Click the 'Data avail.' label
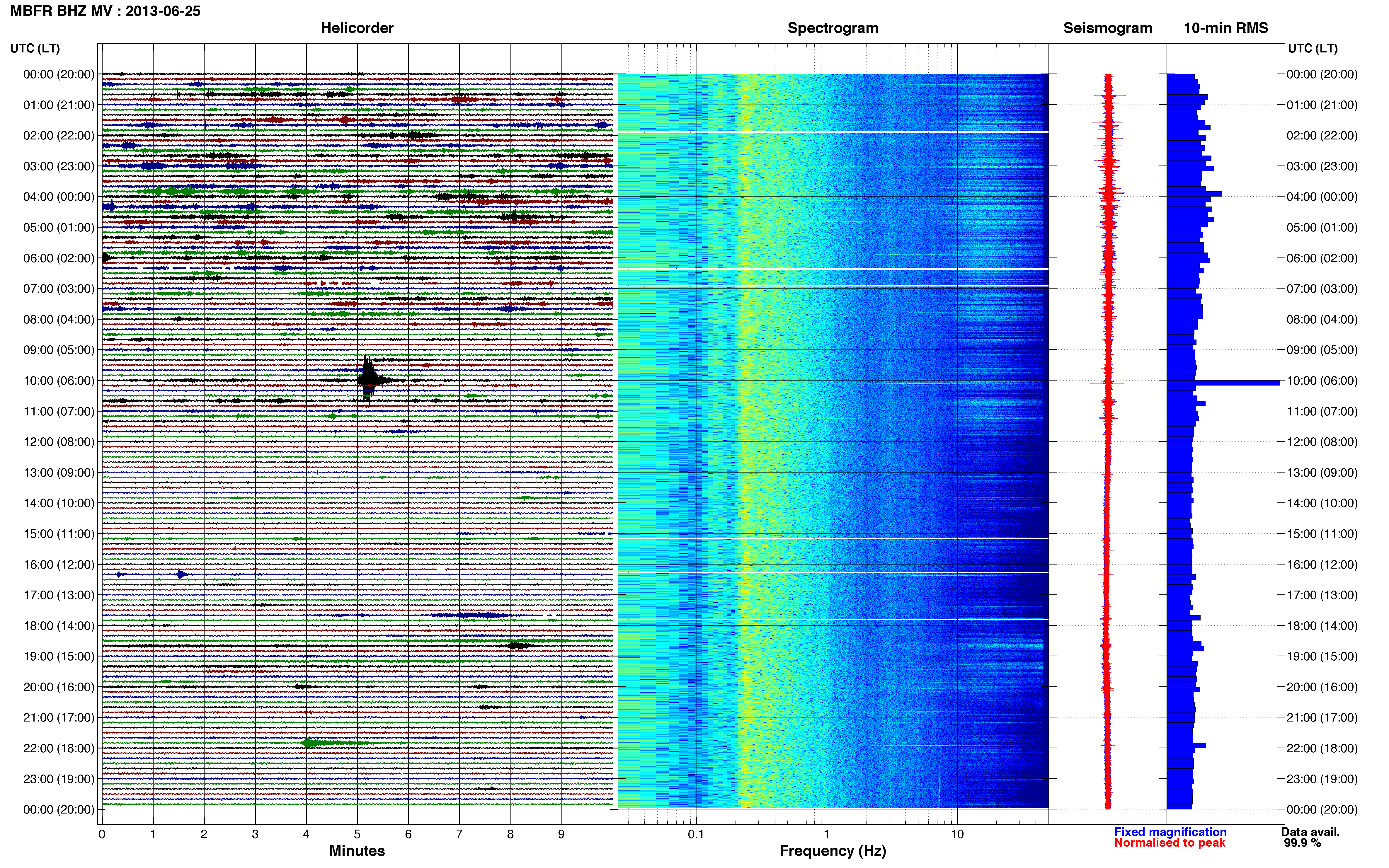The height and width of the screenshot is (868, 1389). (1310, 832)
